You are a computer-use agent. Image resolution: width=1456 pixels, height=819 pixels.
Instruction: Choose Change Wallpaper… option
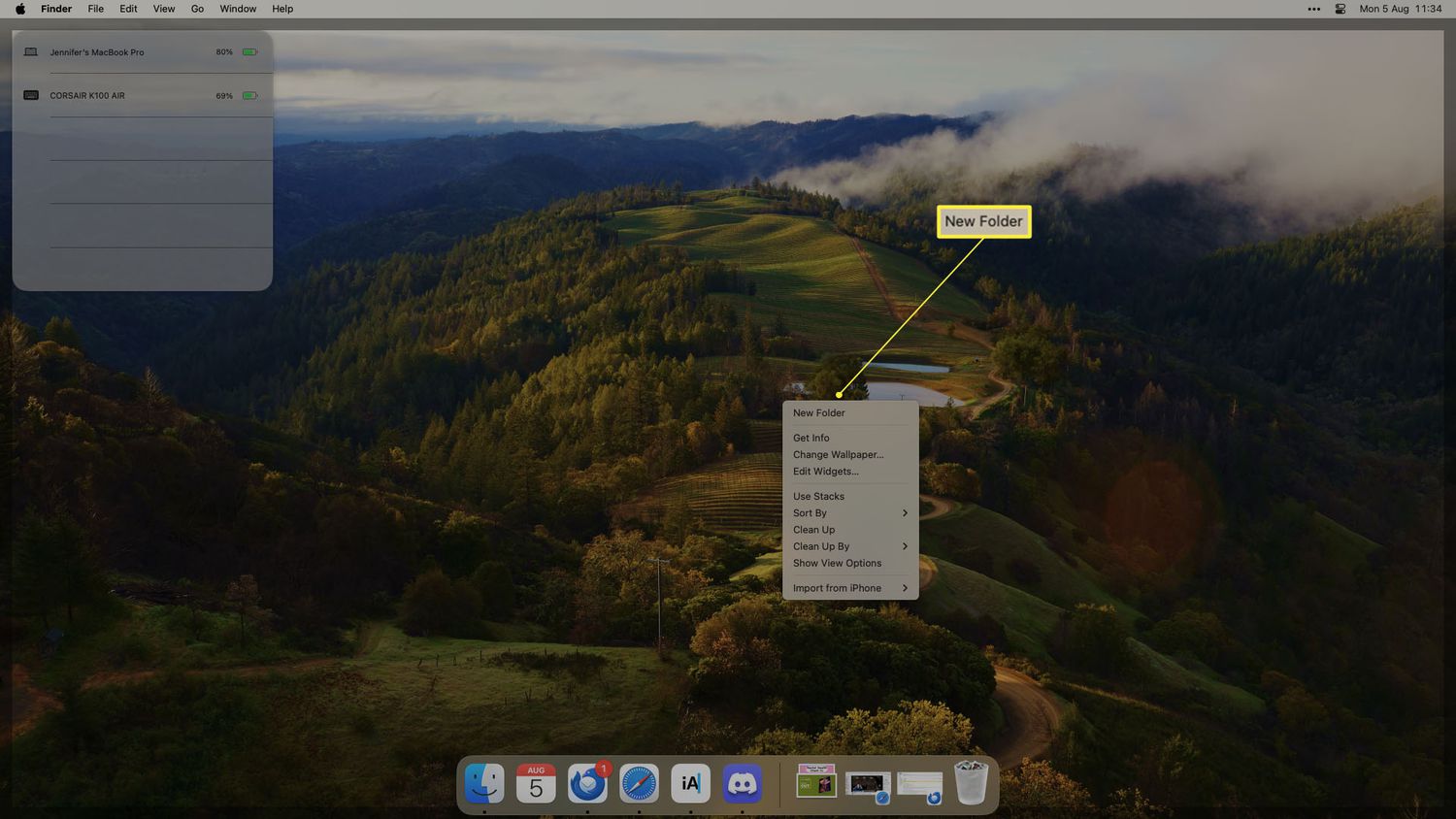point(838,455)
